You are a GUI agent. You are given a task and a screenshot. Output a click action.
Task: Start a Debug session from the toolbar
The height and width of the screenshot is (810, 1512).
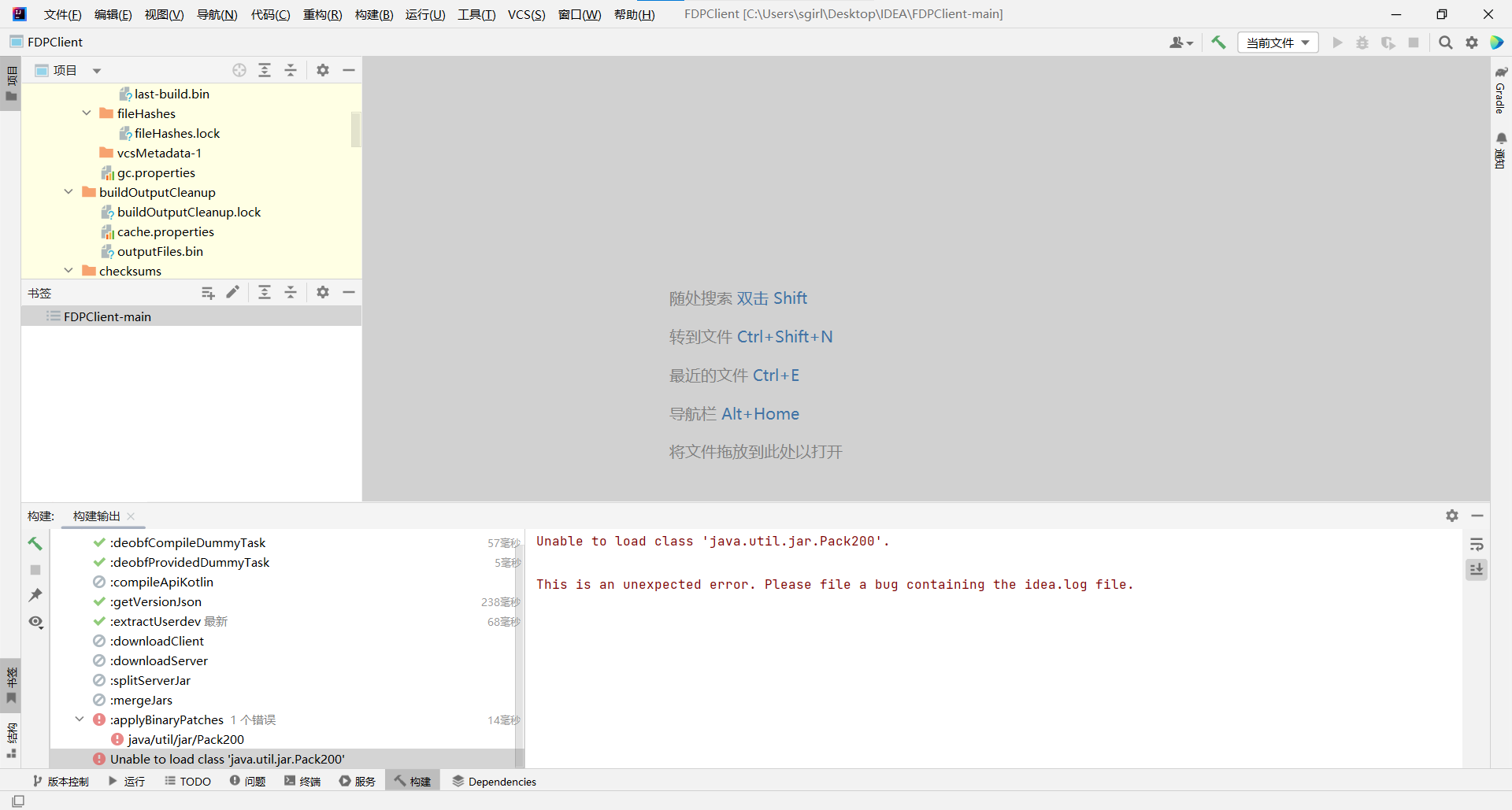(x=1363, y=43)
